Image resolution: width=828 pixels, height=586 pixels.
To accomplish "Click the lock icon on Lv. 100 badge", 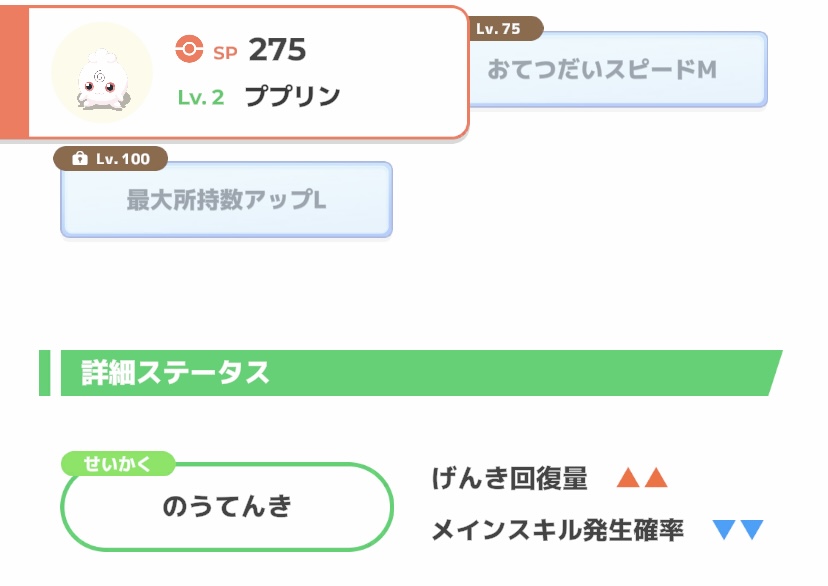I will [81, 159].
